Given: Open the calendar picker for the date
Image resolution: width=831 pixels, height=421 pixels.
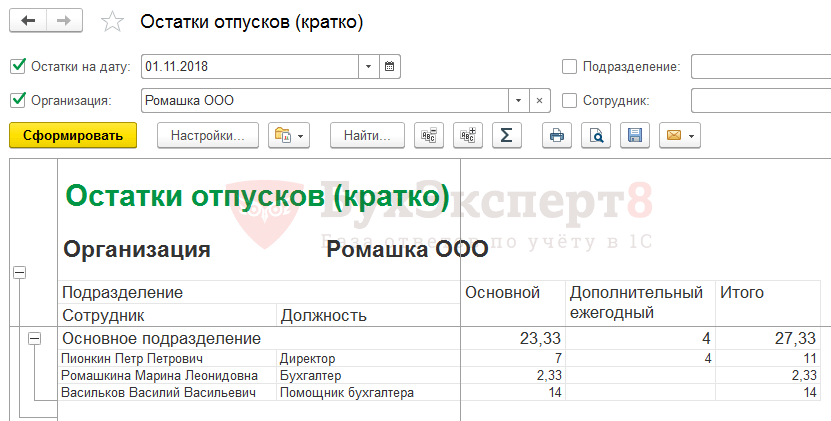Looking at the screenshot, I should pos(390,67).
